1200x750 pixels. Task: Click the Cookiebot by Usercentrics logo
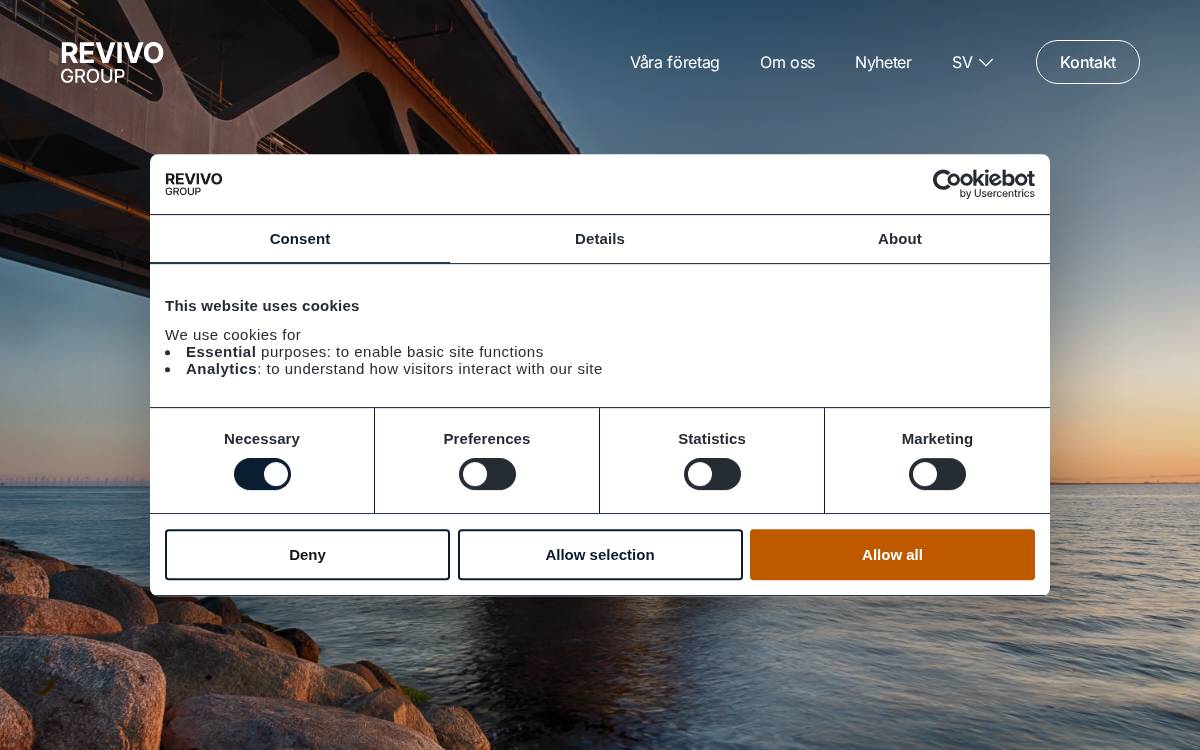983,184
